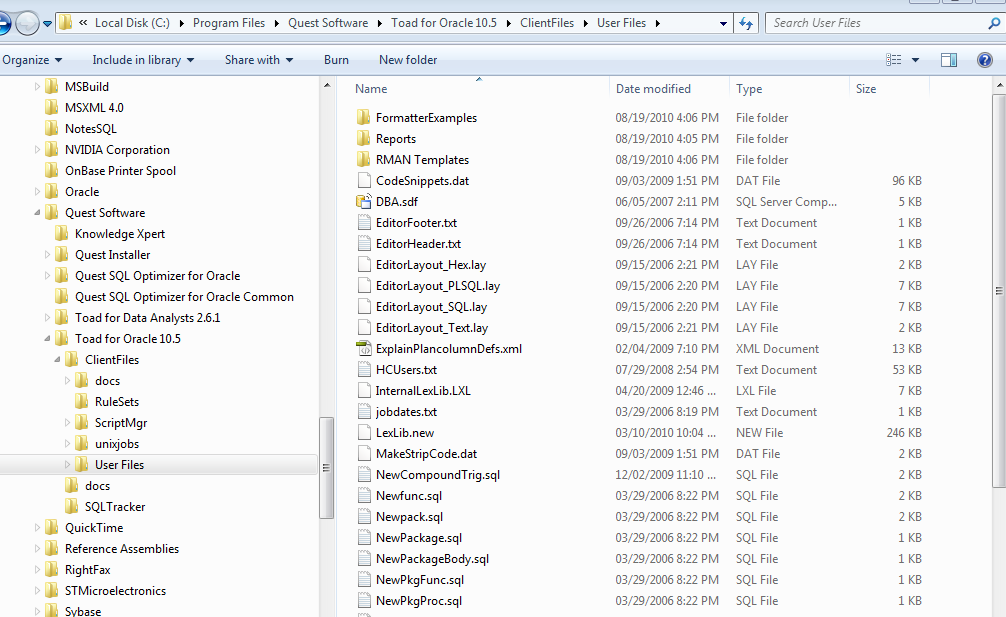Screen dimensions: 1006x617
Task: Click Program Files in the address path
Action: point(228,23)
